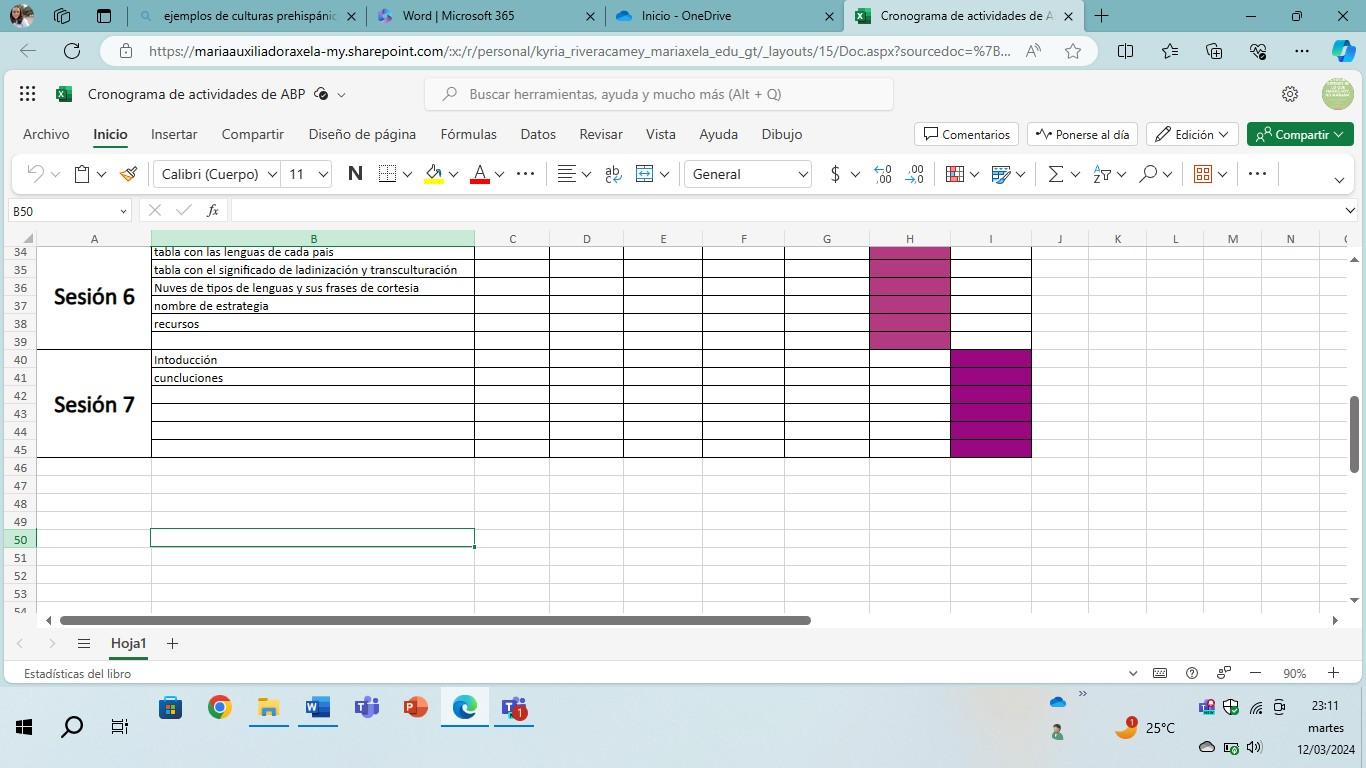Click the Excel logo icon beside the file name
The width and height of the screenshot is (1366, 768).
[x=64, y=94]
